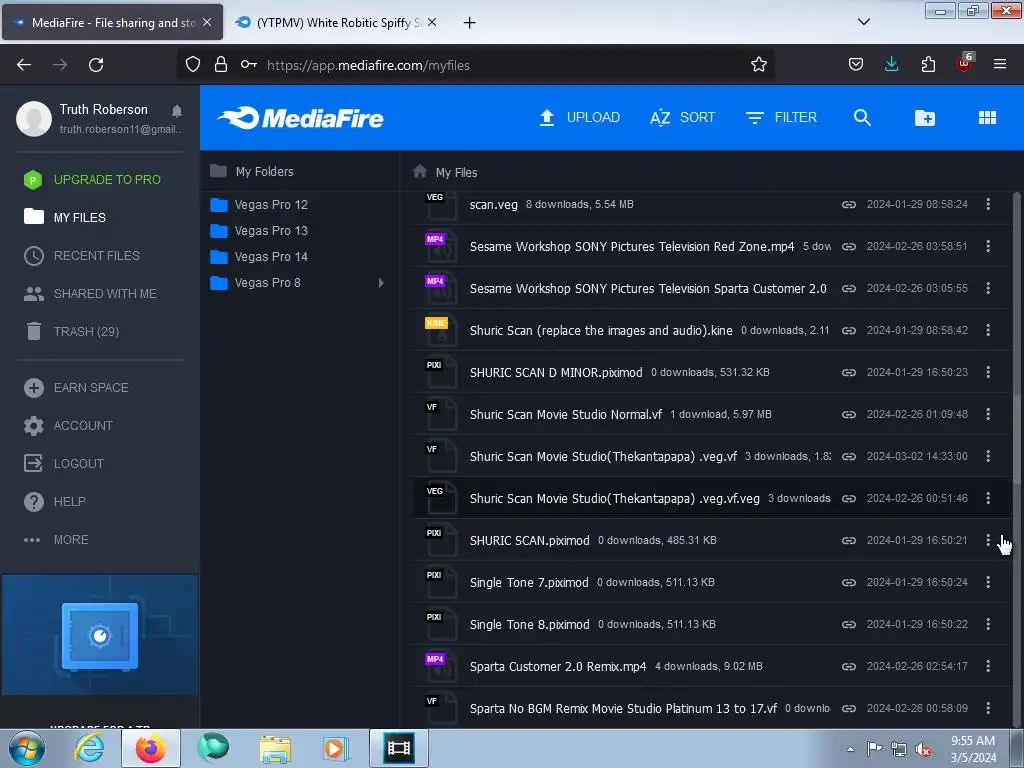Open SHARED WITH ME section
The width and height of the screenshot is (1024, 768).
90,294
